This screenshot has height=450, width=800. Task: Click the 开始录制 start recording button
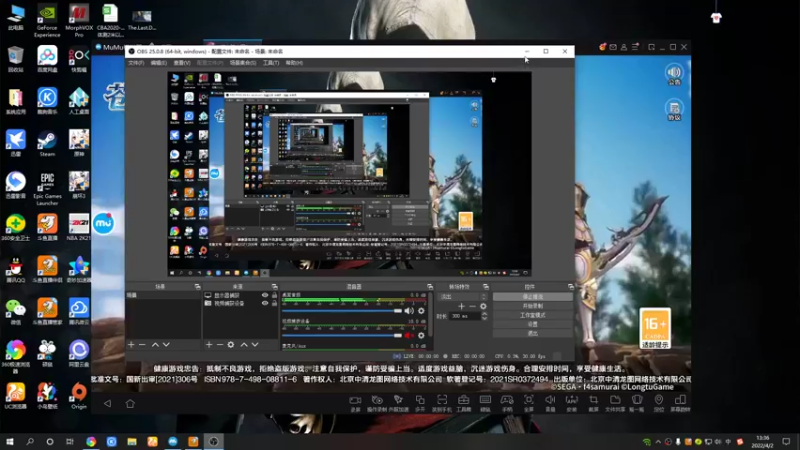coord(533,306)
